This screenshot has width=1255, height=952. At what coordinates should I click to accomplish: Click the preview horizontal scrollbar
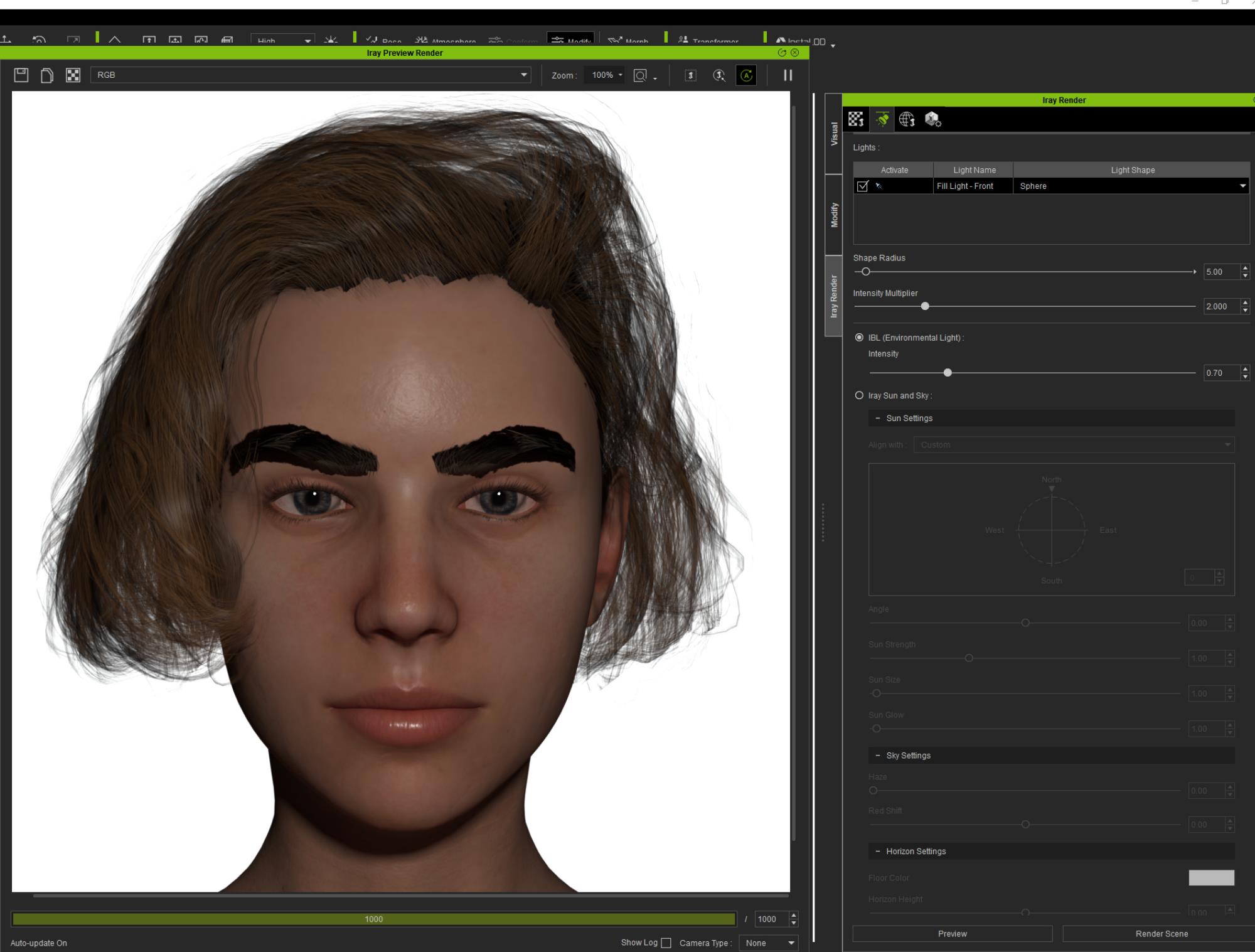click(411, 896)
